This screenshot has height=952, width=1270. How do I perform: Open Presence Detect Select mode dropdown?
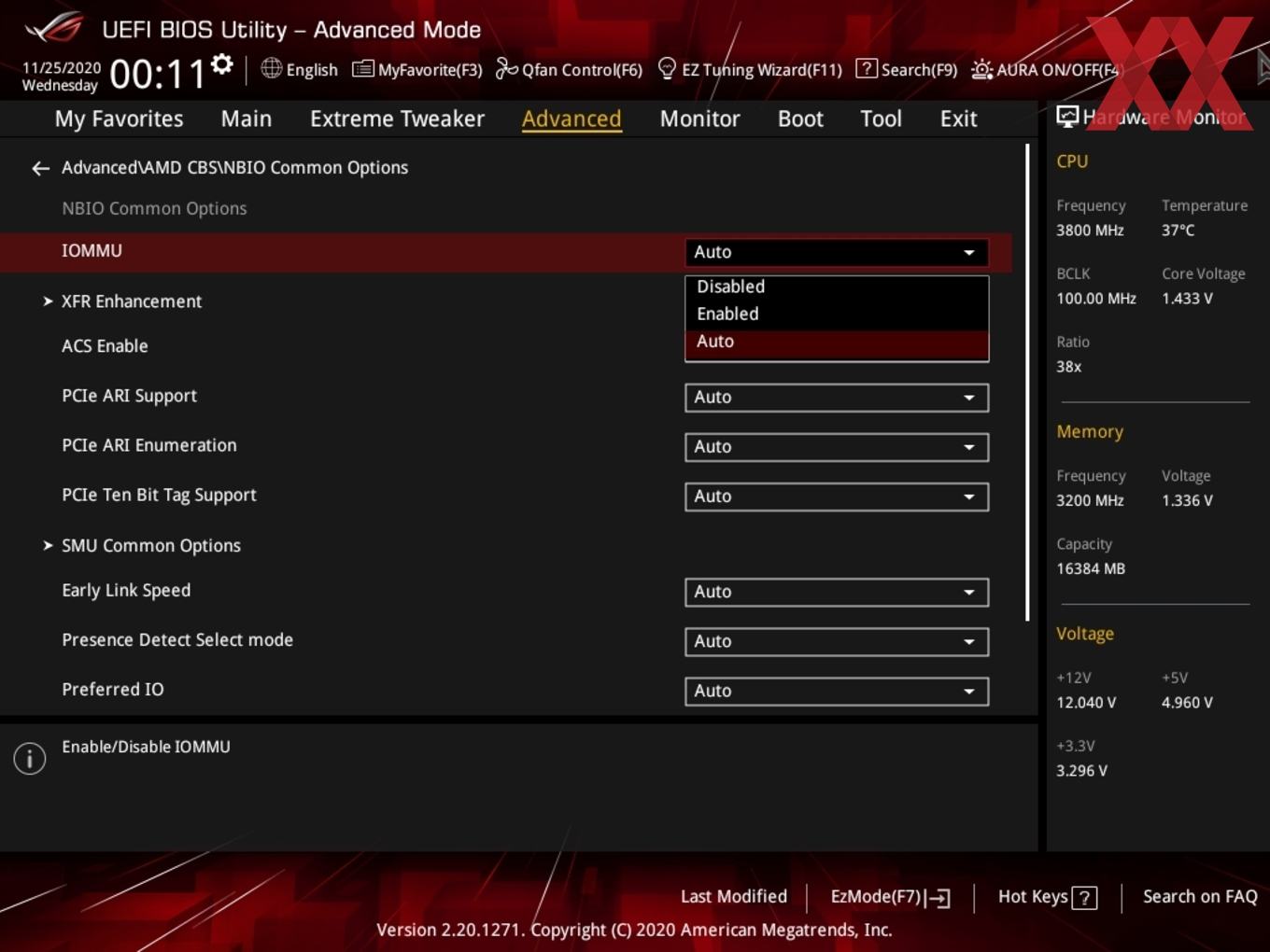tap(837, 641)
